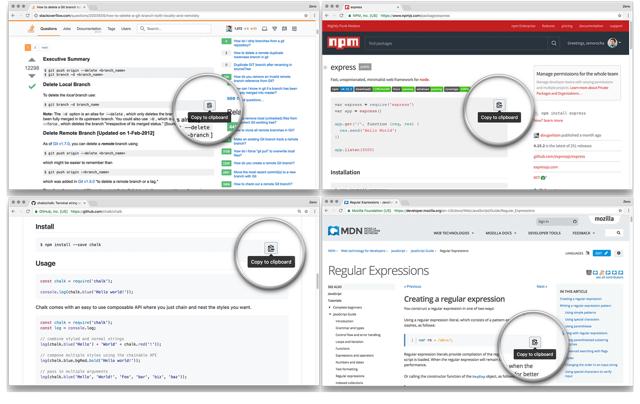Reload the npm browser page
Viewport: 640px width, 404px height.
coord(341,16)
